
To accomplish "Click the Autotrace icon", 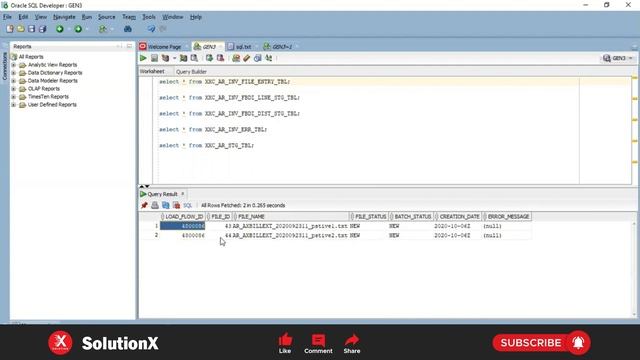I will (x=183, y=58).
